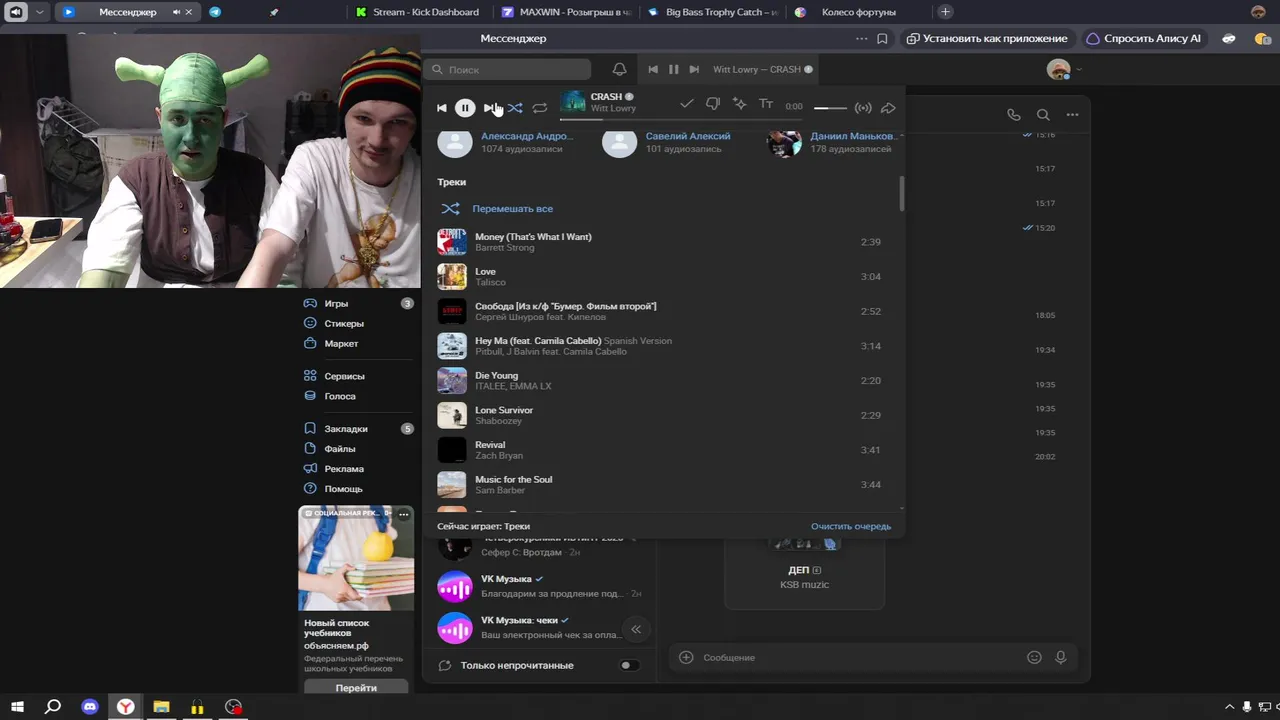Record a voice message with microphone icon
The width and height of the screenshot is (1280, 720).
[1061, 657]
